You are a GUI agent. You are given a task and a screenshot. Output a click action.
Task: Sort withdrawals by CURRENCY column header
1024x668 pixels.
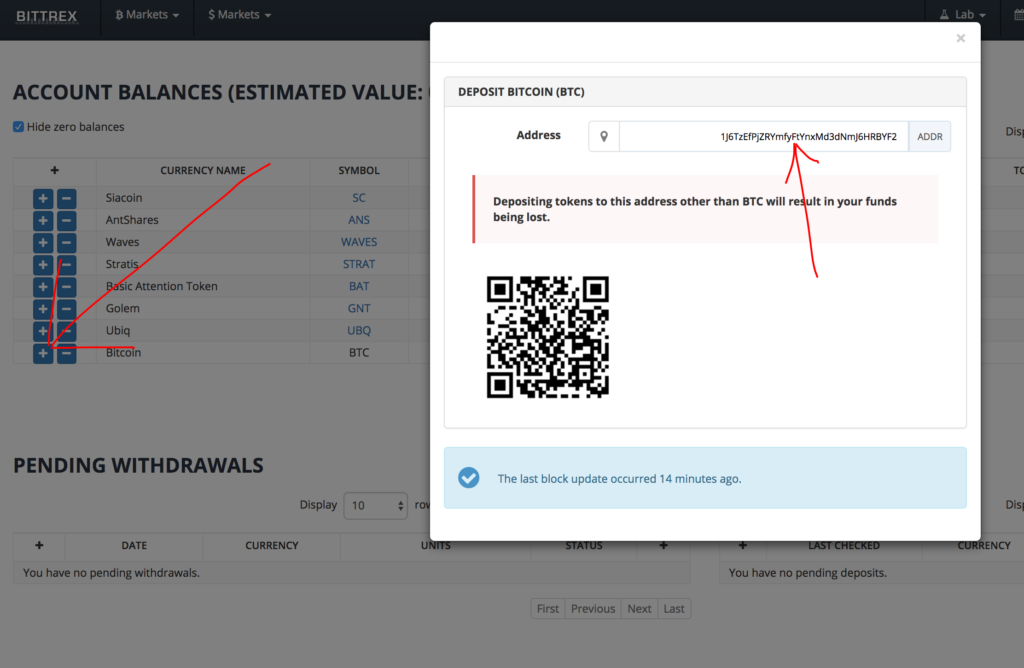(272, 545)
